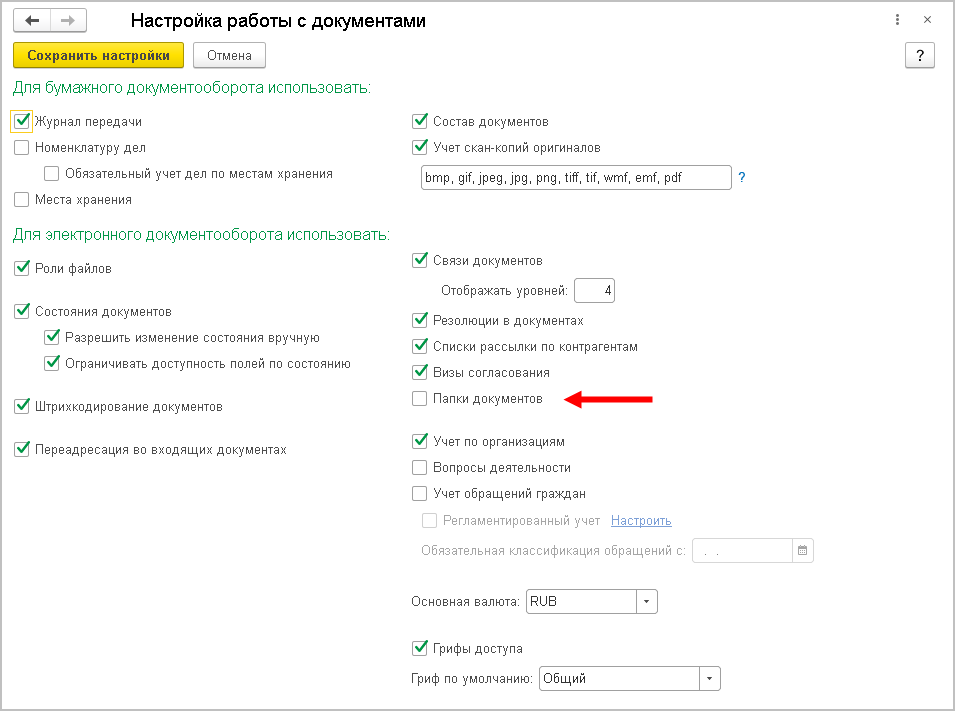Expand the Основная валюта dropdown
This screenshot has width=955, height=711.
(646, 602)
